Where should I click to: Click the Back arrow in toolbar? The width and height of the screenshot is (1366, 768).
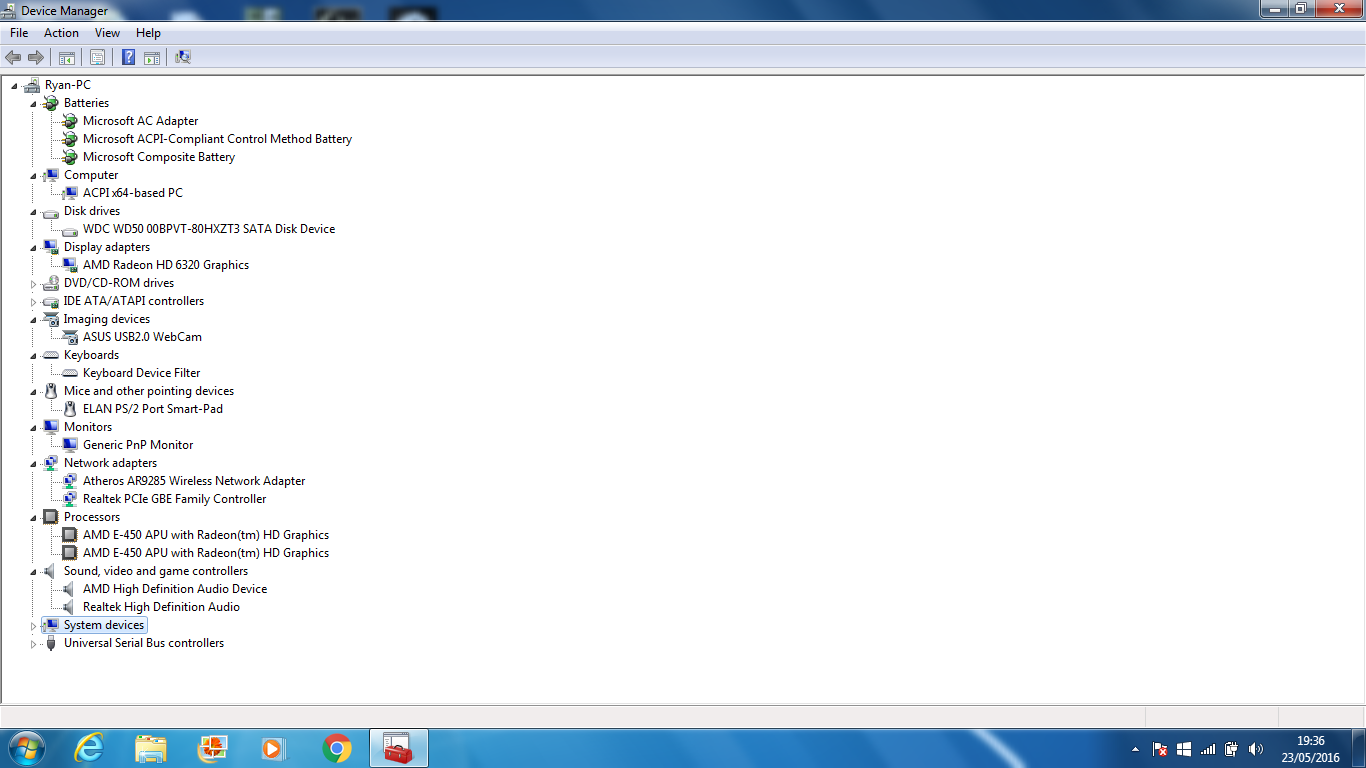[x=13, y=57]
